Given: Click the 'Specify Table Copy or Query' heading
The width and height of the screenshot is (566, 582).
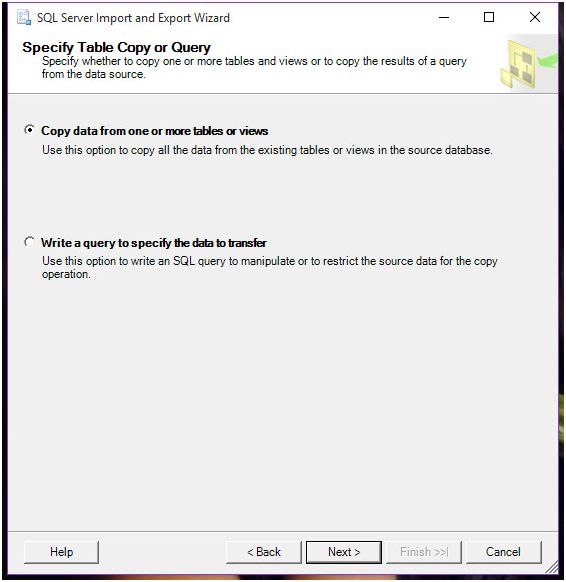Looking at the screenshot, I should click(x=116, y=47).
